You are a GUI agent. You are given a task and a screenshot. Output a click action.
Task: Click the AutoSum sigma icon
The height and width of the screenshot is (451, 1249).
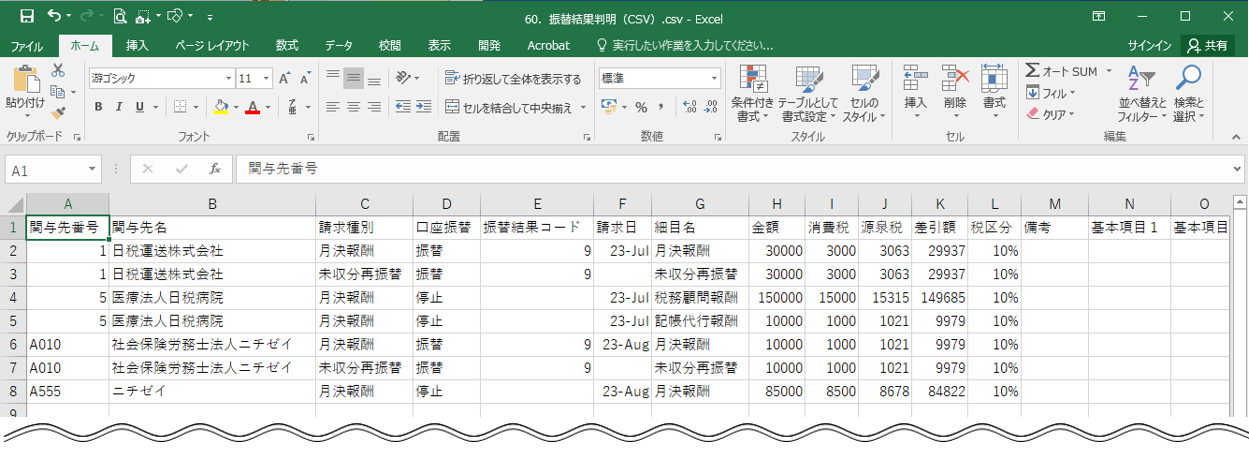coord(1033,71)
